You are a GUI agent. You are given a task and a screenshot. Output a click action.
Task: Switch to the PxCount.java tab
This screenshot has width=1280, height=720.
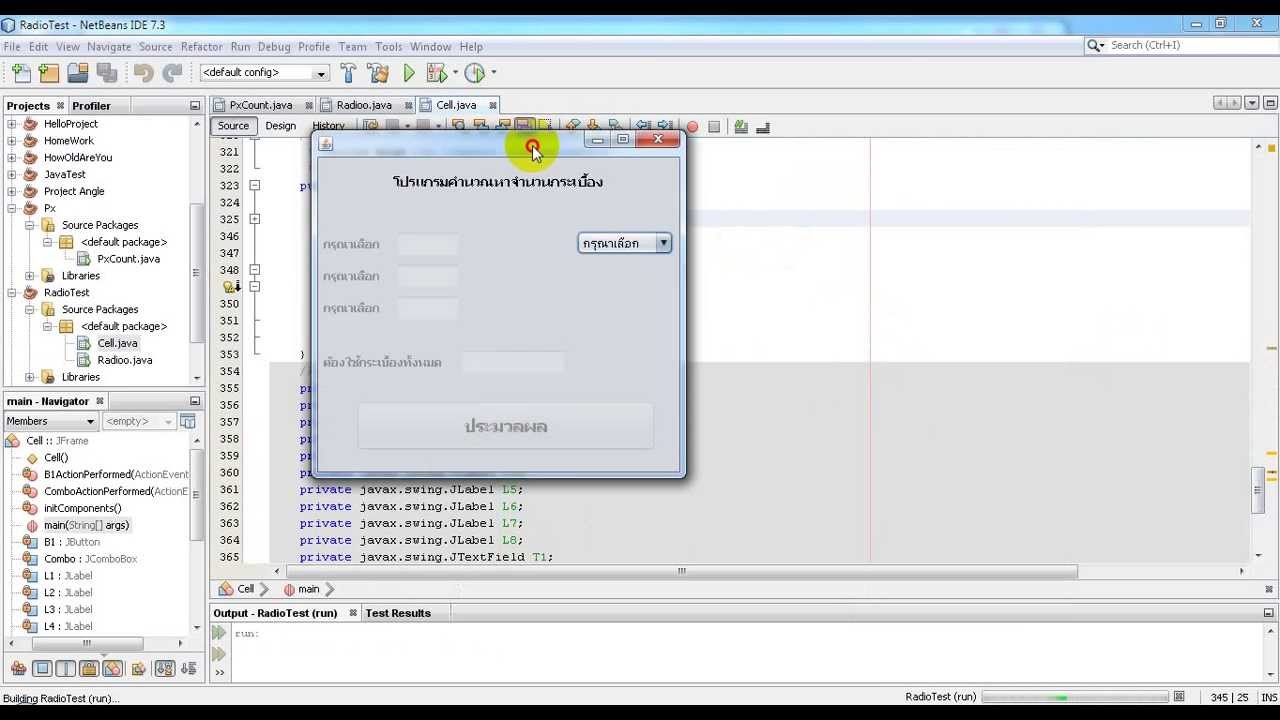pos(261,105)
